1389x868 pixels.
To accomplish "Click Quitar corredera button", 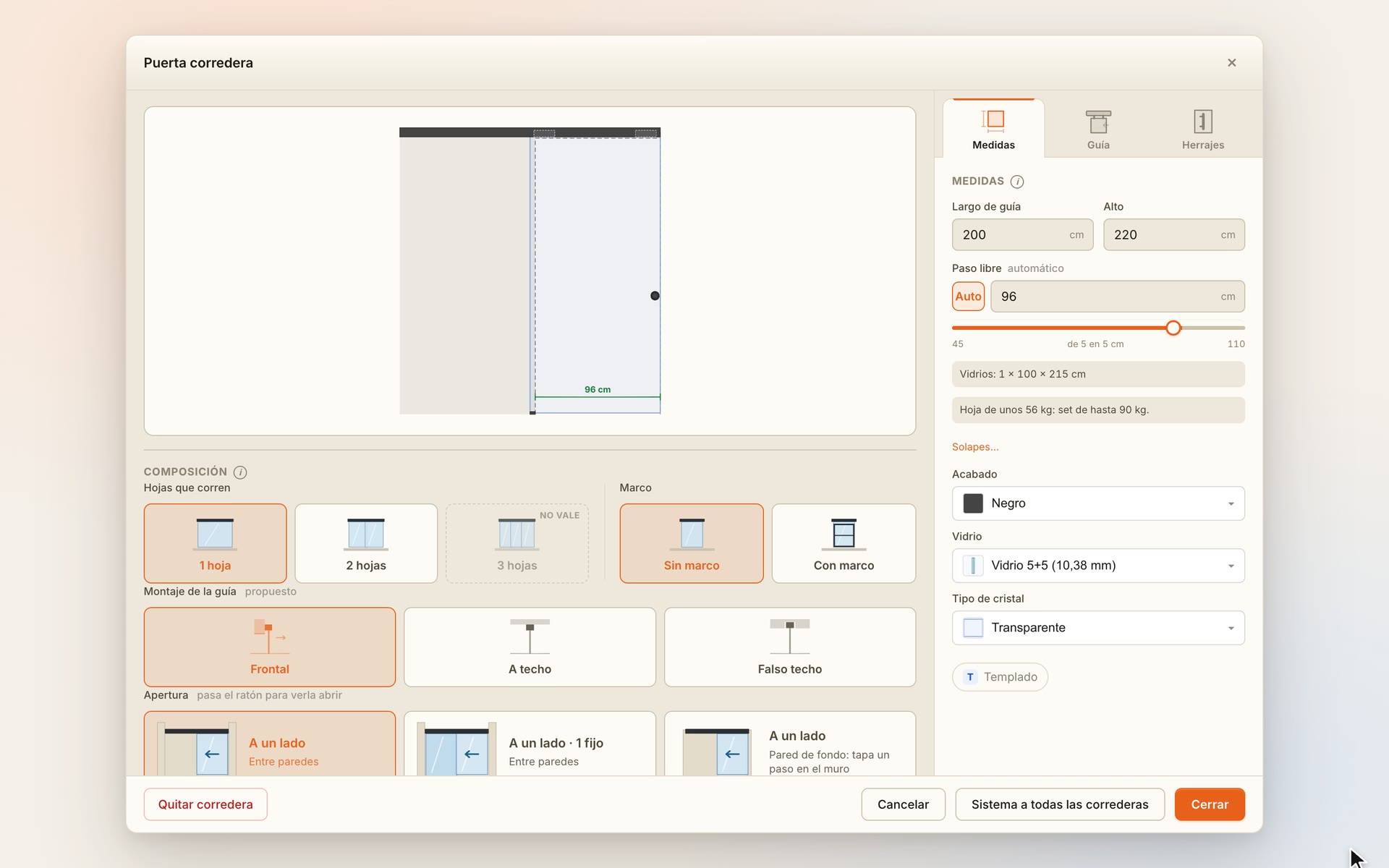I will point(205,804).
